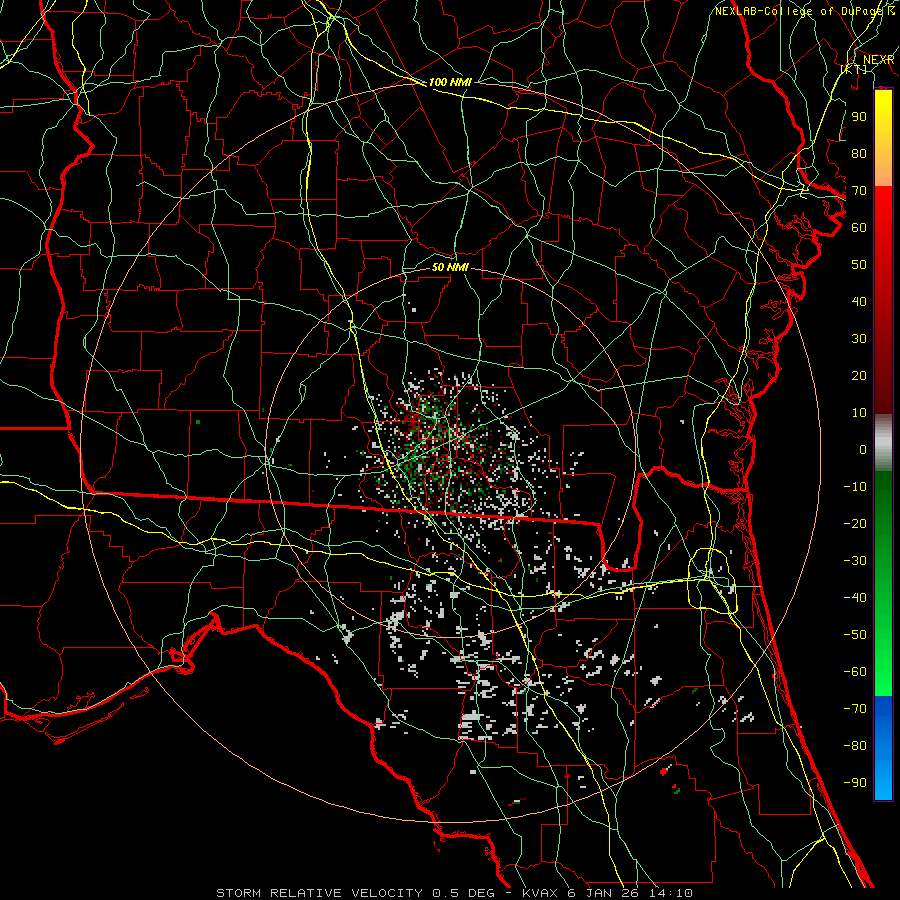Select the Storm Relative Velocity caption at bottom
The image size is (900, 900).
click(454, 893)
